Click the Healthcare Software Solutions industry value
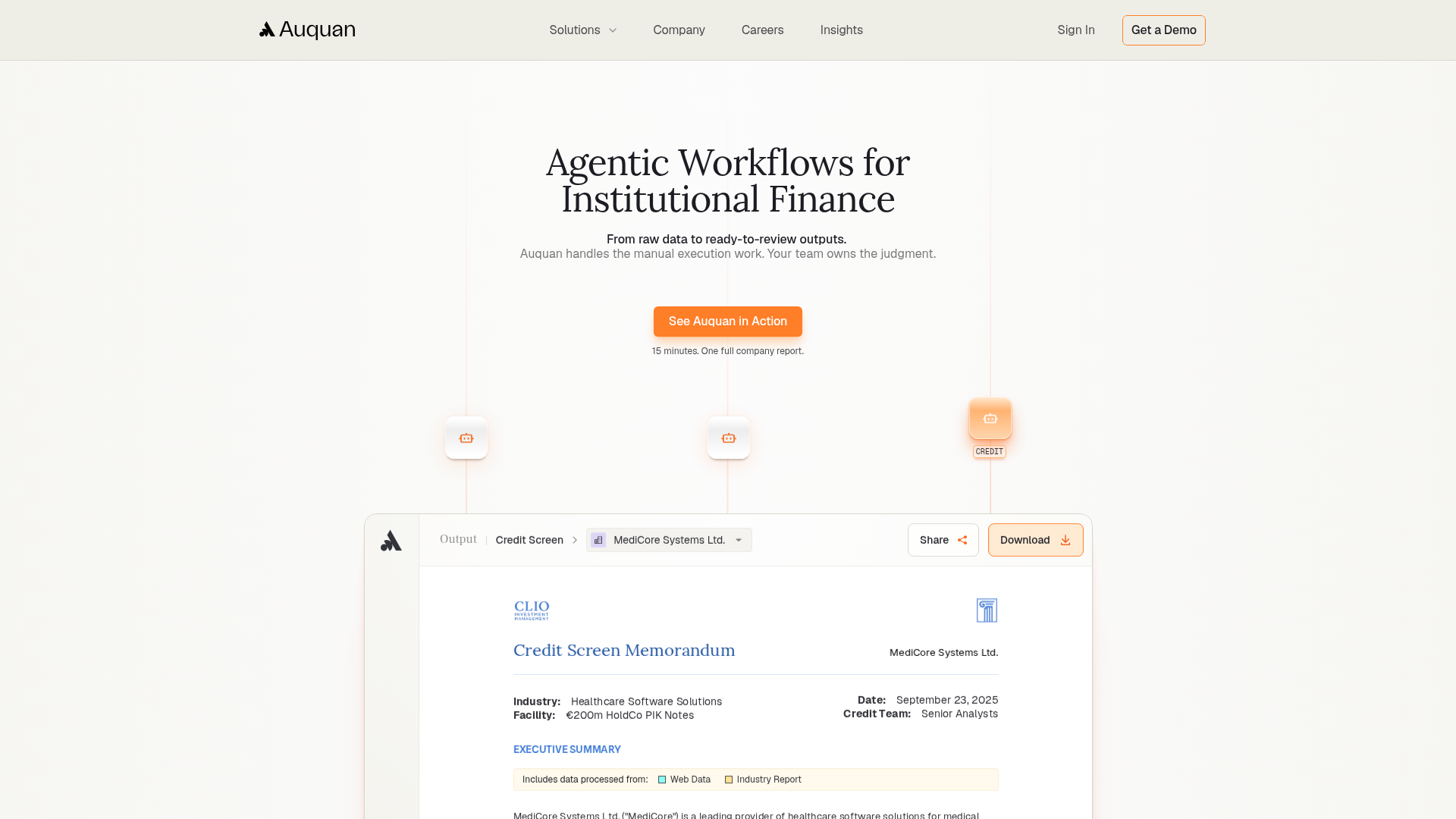The image size is (1456, 819). (x=646, y=701)
